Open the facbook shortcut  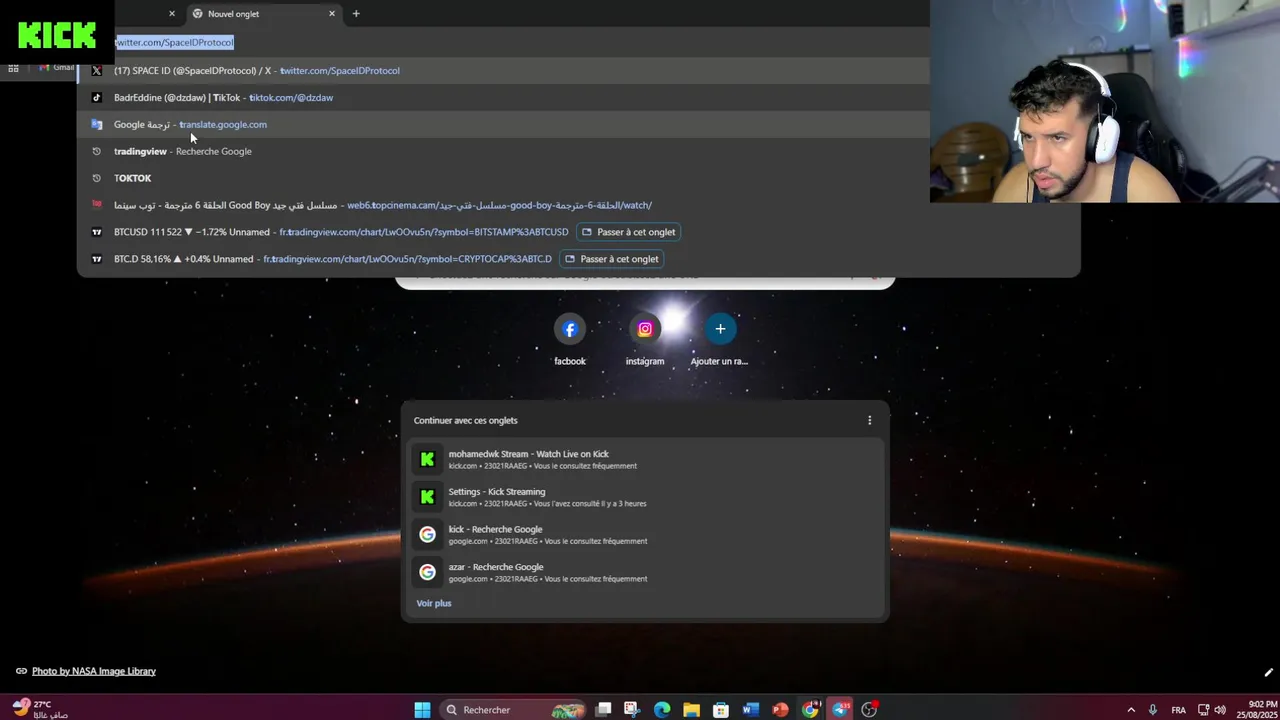(x=570, y=340)
